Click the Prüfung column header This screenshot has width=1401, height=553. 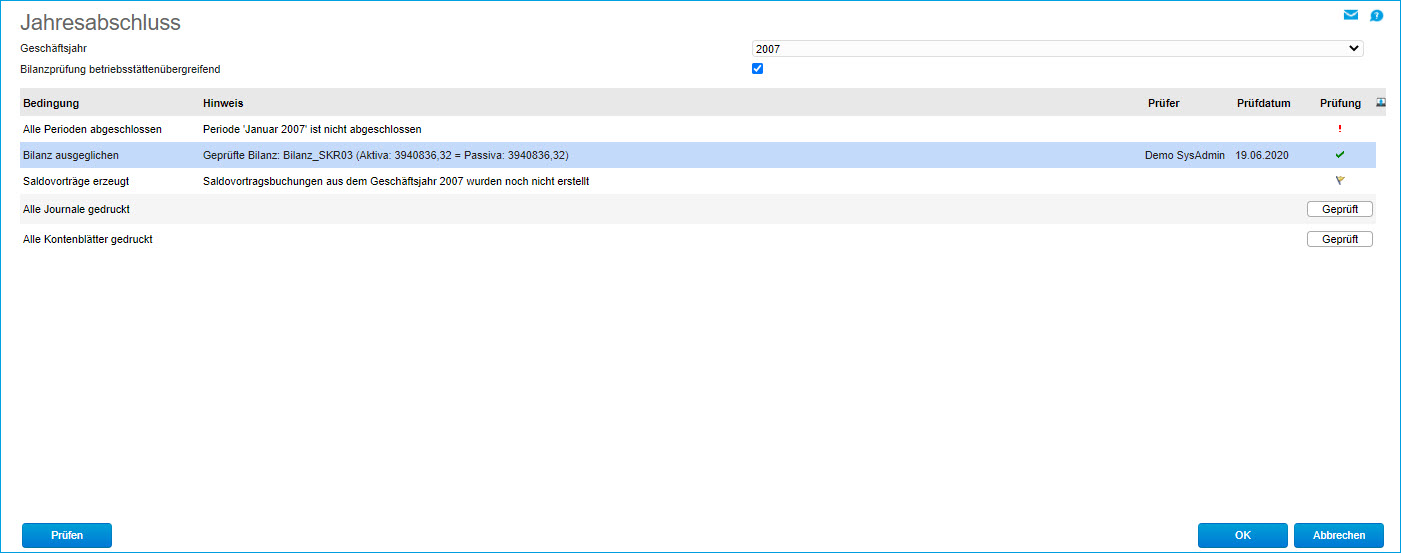tap(1340, 103)
